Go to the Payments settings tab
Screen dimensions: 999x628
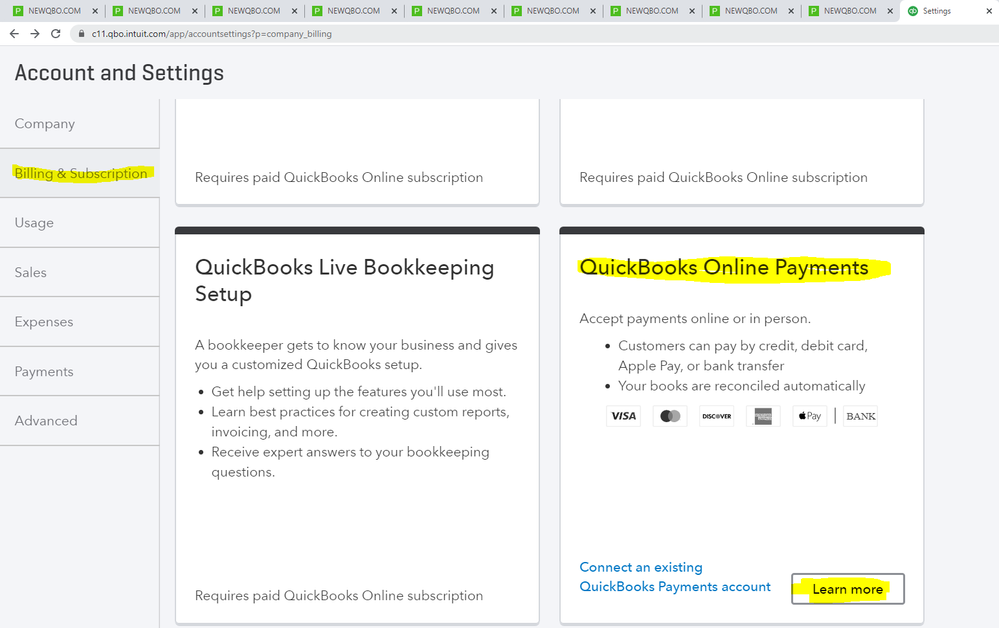[80, 371]
